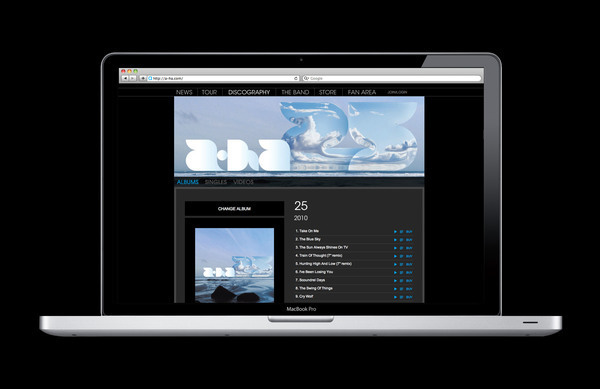
Task: Play track 9 Cry Wolf
Action: click(395, 297)
